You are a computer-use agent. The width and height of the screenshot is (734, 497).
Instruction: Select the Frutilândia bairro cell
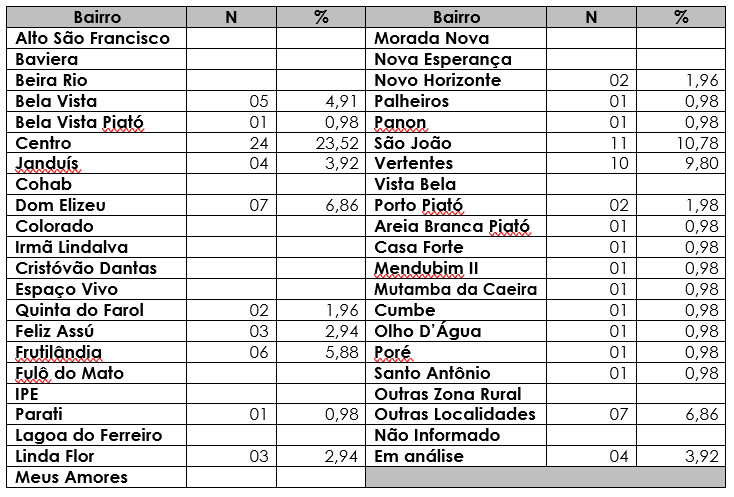click(x=96, y=352)
